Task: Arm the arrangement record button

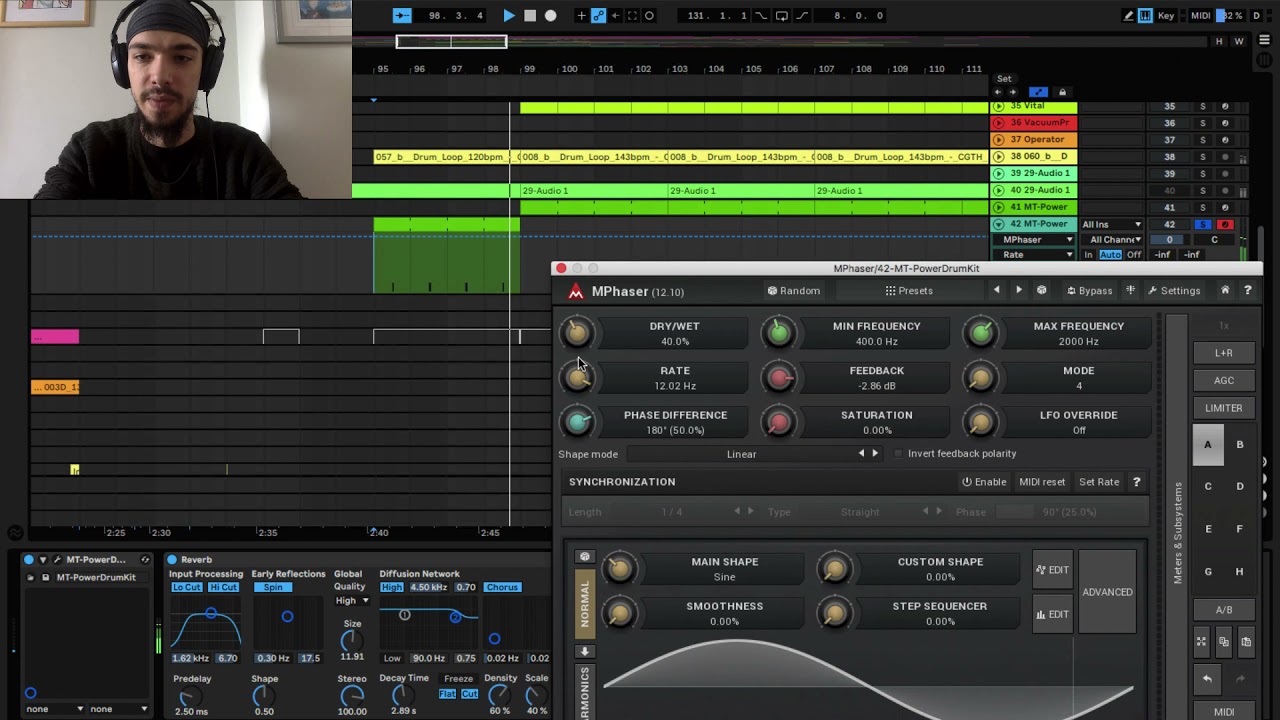Action: pos(550,15)
